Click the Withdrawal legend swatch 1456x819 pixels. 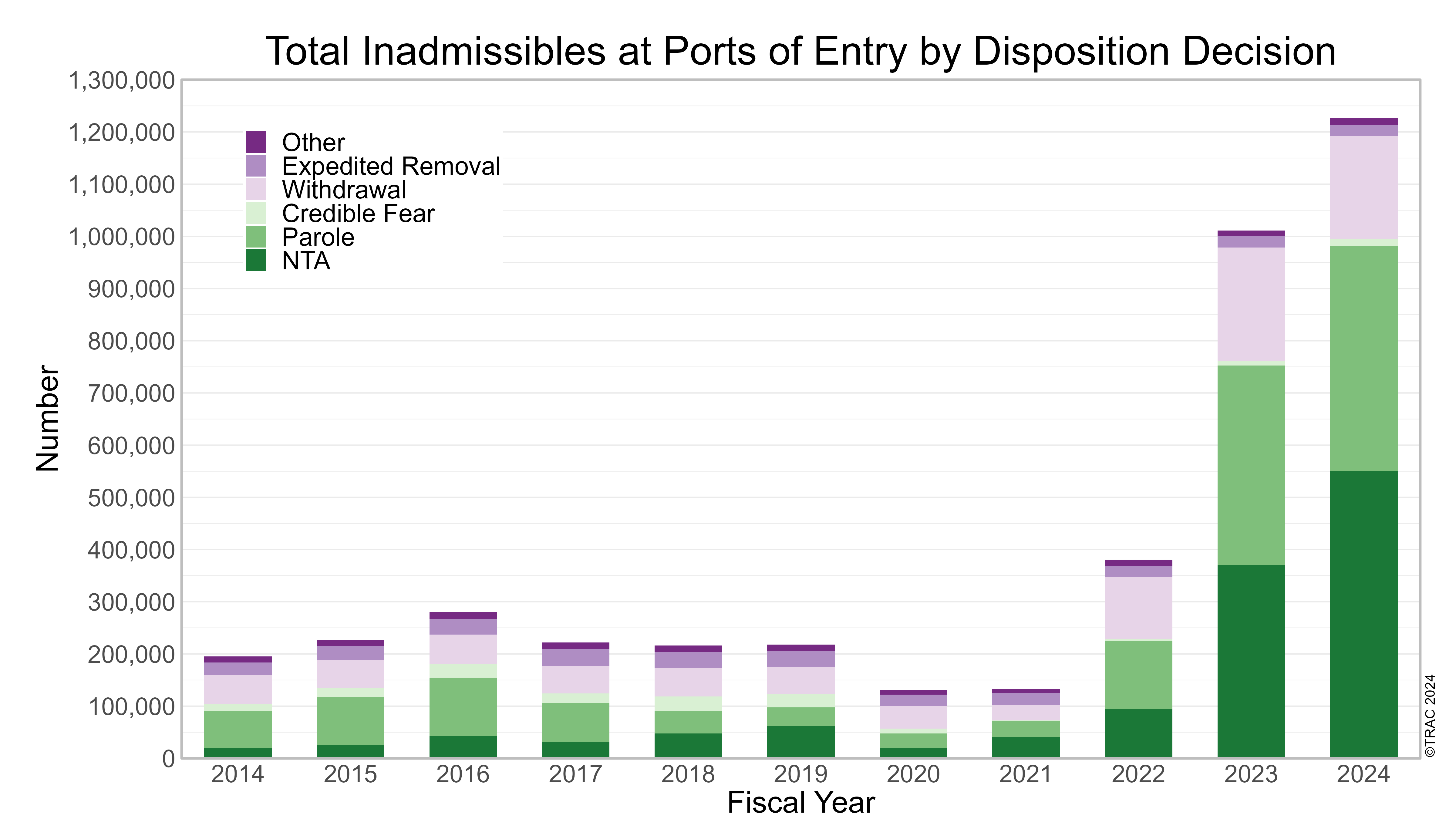(255, 189)
